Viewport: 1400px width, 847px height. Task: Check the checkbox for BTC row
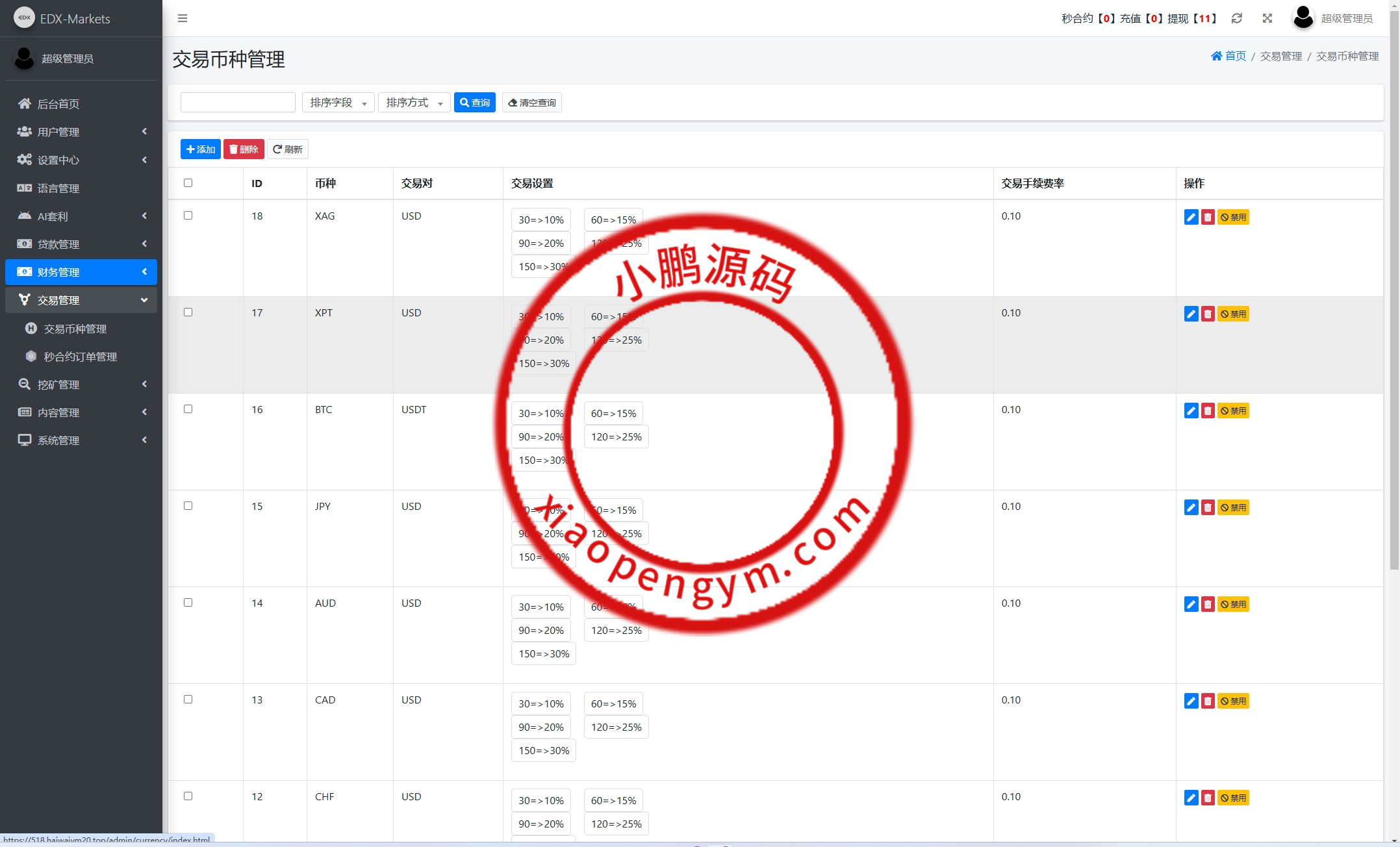point(188,409)
